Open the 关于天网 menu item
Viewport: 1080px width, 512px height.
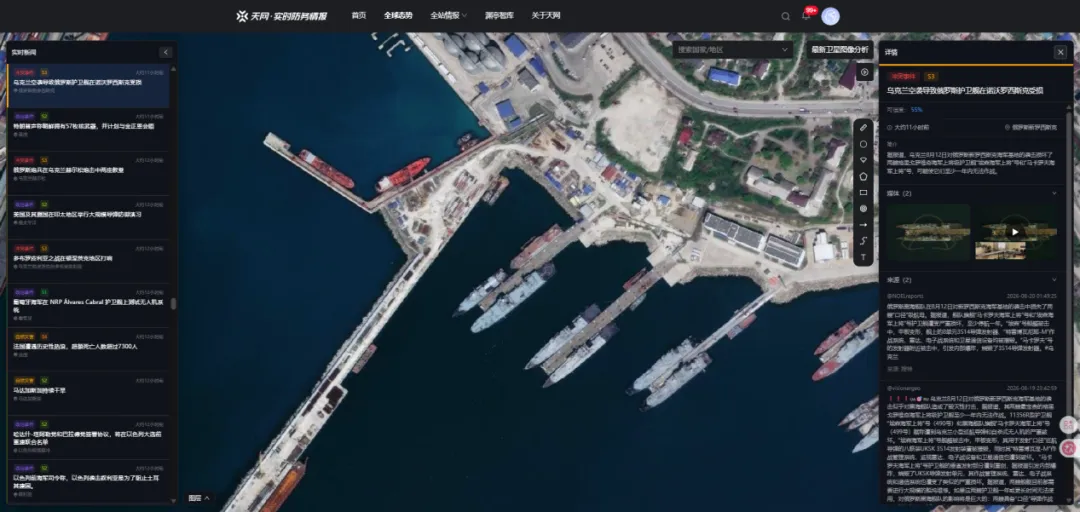pos(546,16)
